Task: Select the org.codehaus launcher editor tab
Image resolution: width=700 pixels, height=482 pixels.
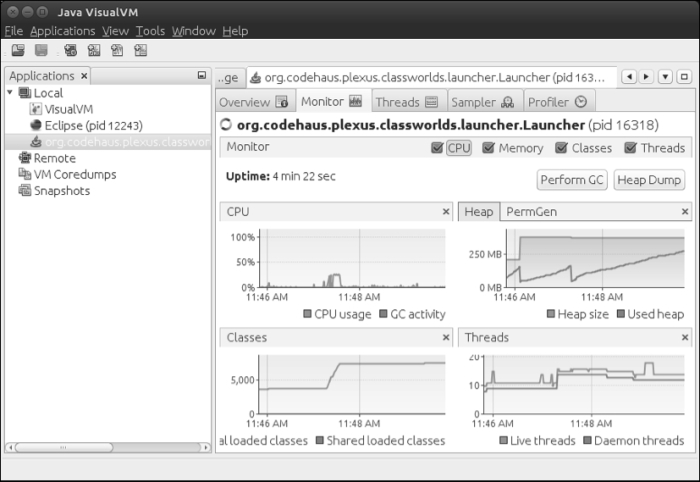Action: pos(432,78)
